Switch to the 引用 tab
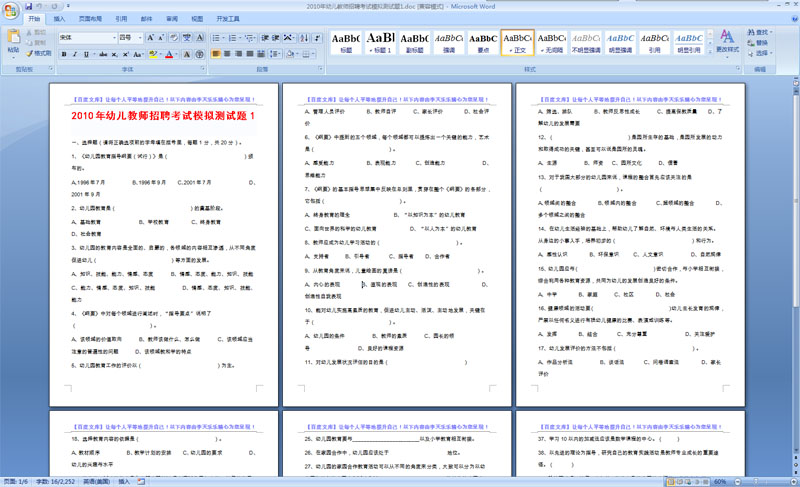 pos(121,19)
